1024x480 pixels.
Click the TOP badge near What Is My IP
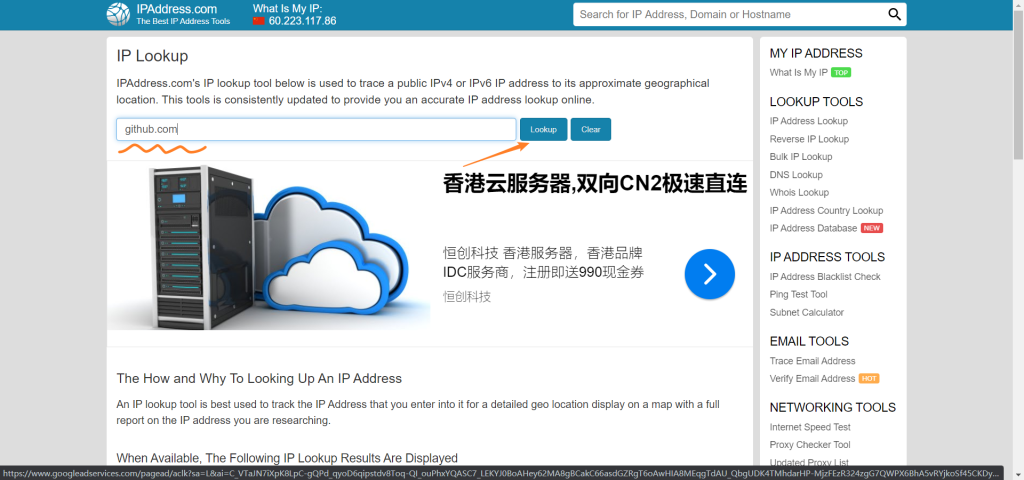[841, 72]
